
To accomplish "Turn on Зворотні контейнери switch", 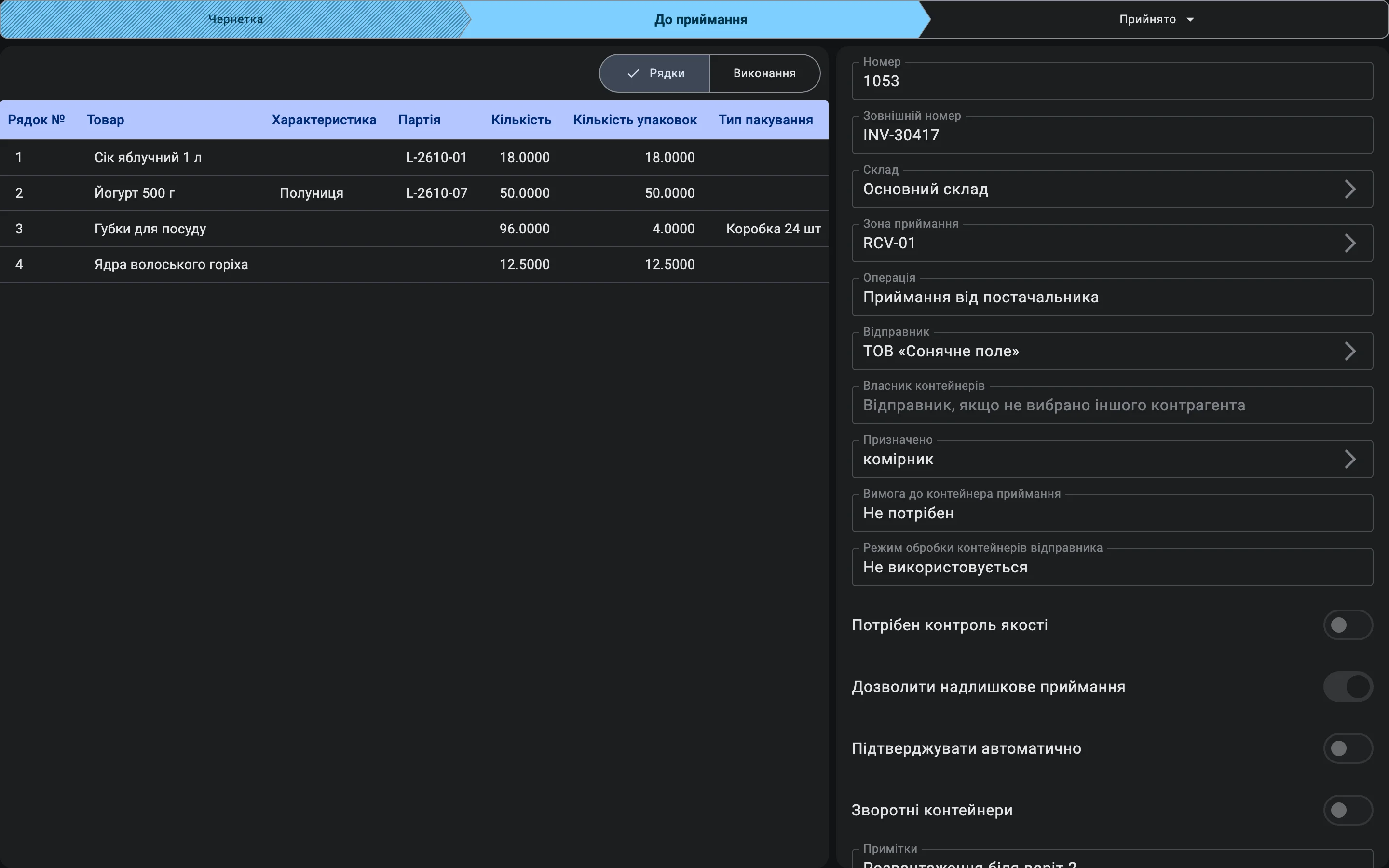I will pos(1348,810).
